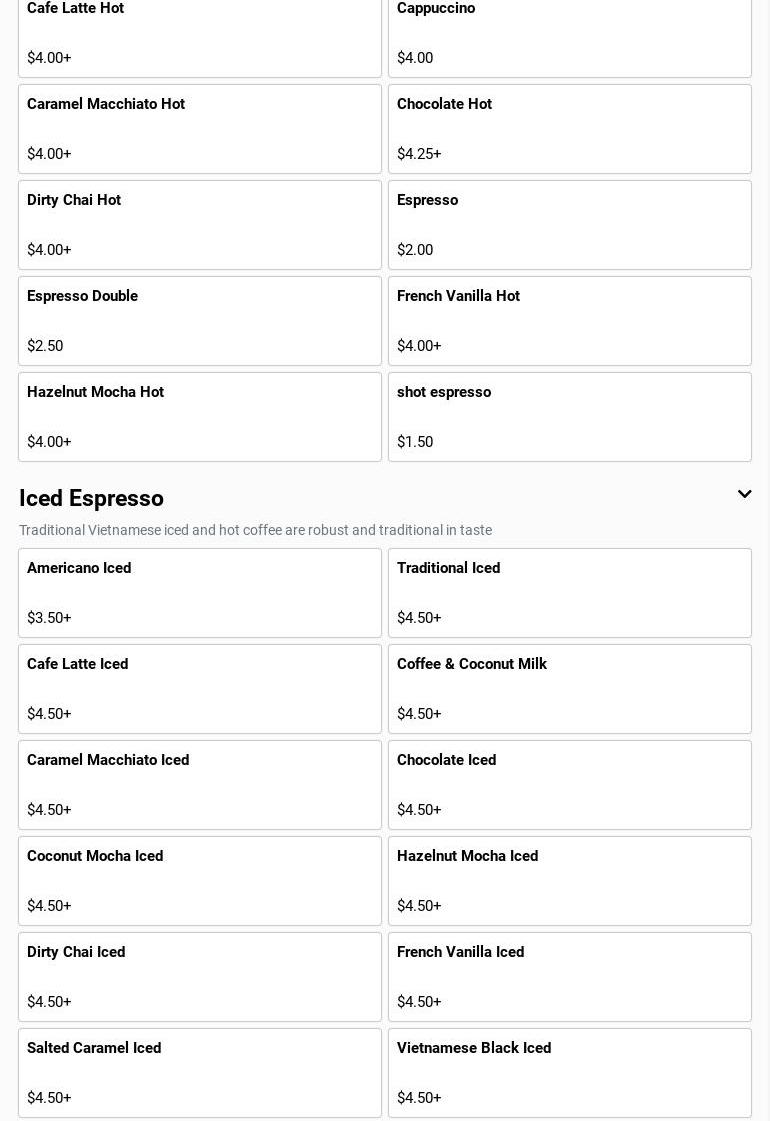
Task: Open French Vanilla Hot option
Action: pos(569,321)
